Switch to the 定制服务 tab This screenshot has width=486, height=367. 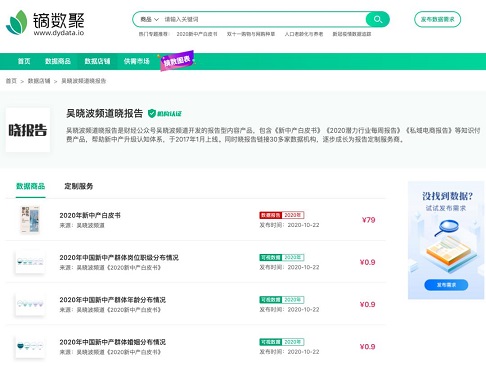coord(79,186)
